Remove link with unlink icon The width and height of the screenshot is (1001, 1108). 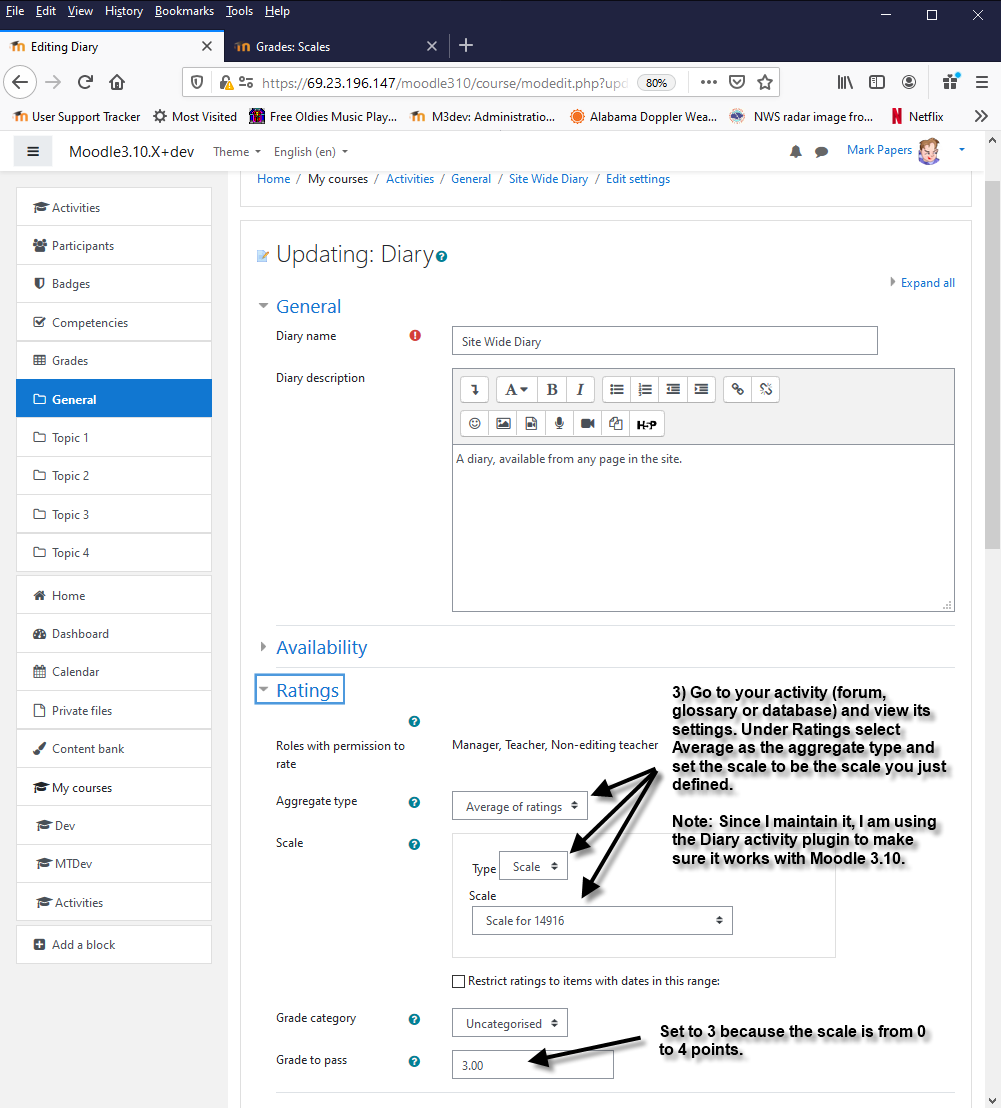click(766, 389)
